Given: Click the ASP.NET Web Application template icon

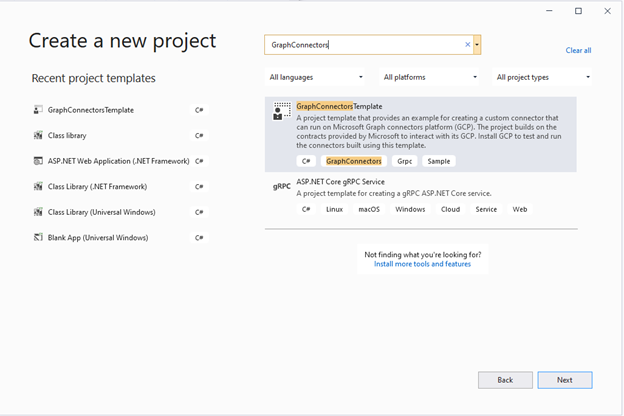Looking at the screenshot, I should point(38,161).
